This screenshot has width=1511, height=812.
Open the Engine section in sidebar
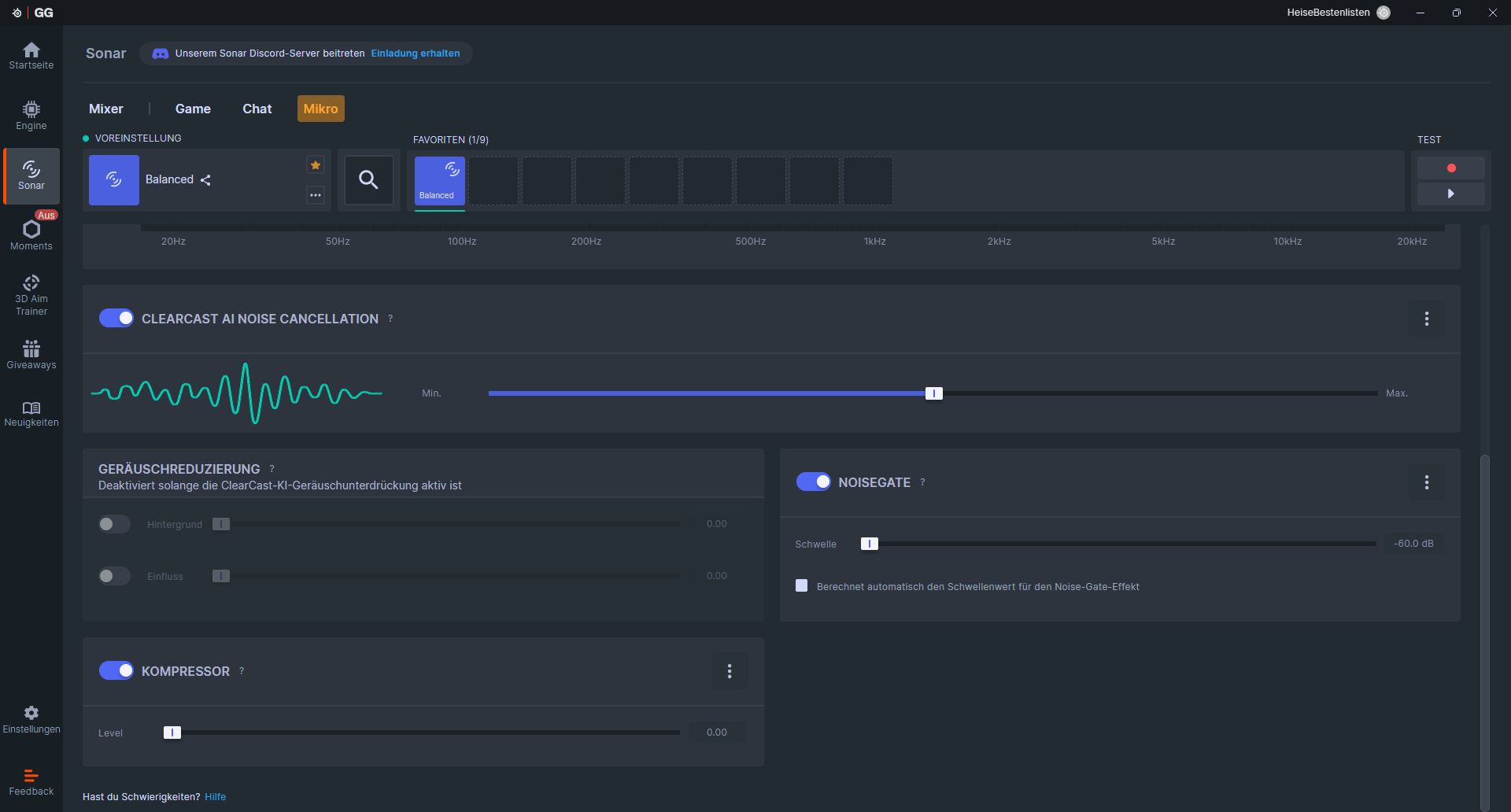point(31,116)
